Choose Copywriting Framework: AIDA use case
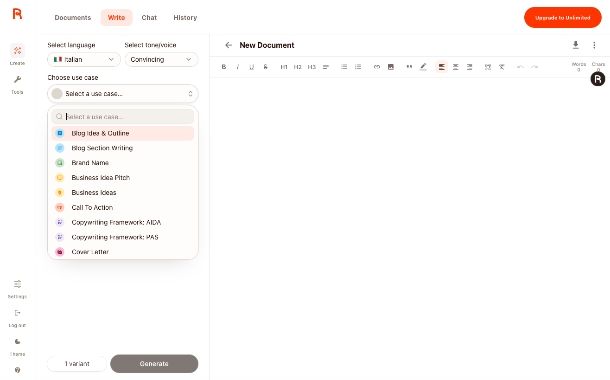The image size is (610, 380). (x=123, y=222)
